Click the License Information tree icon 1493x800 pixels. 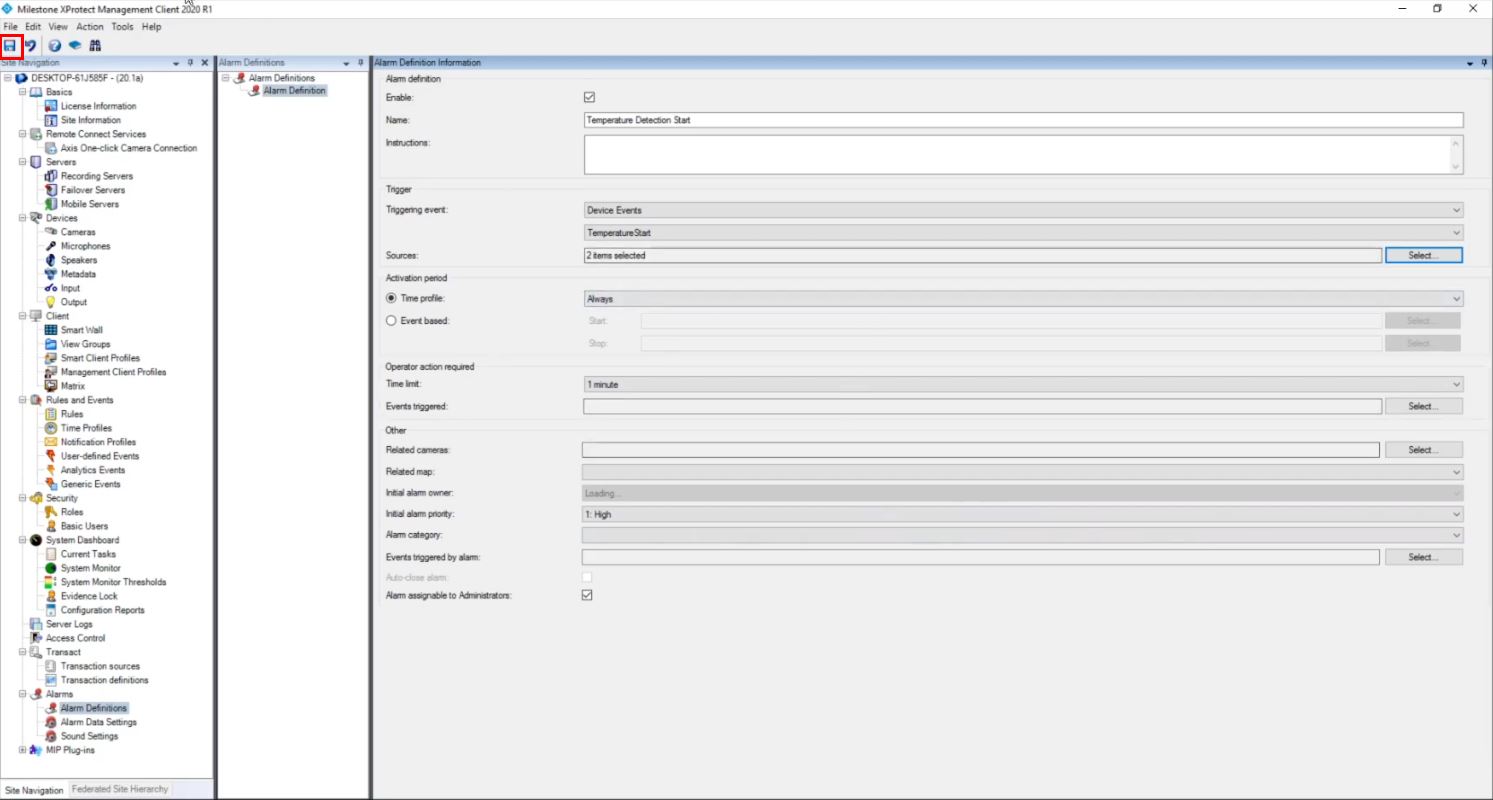coord(52,106)
